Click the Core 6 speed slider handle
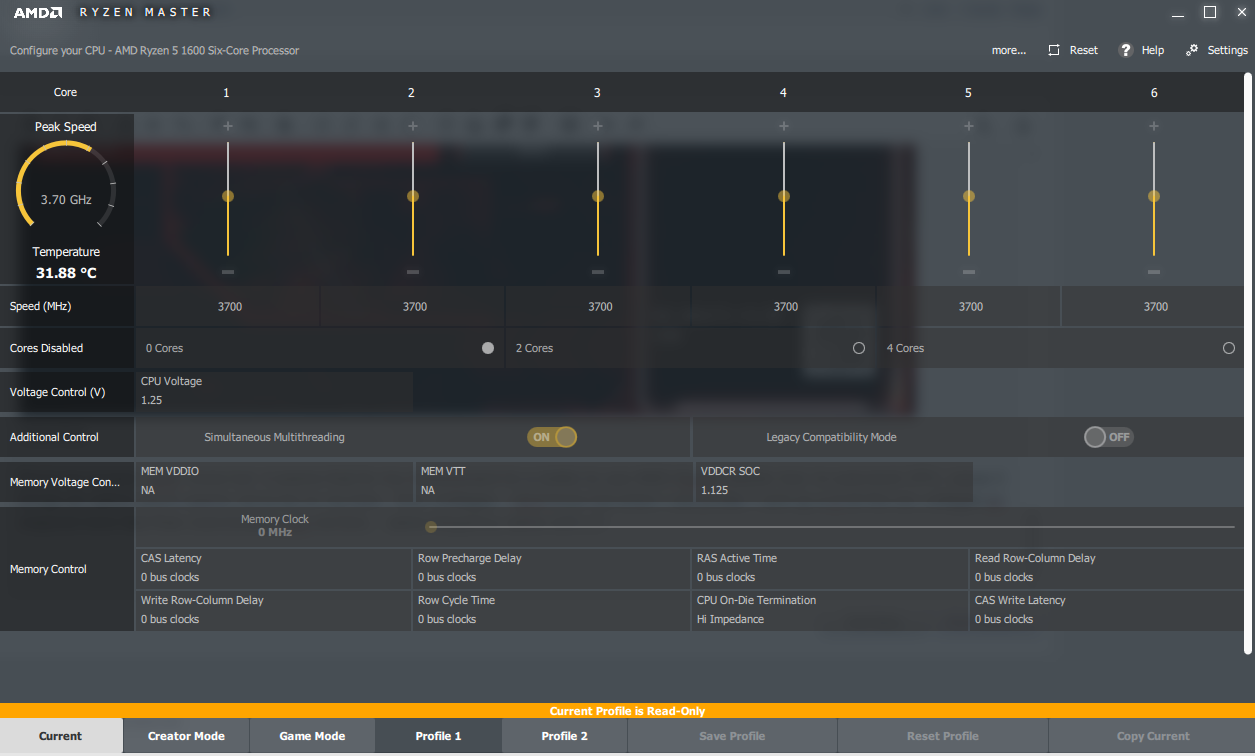Screen dimensions: 1255x756 (x=1154, y=197)
